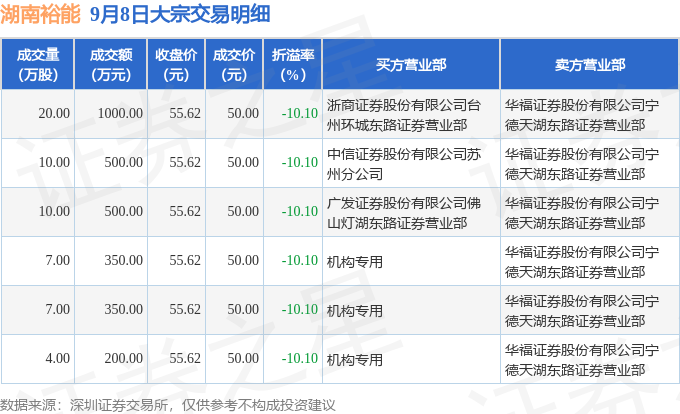680x414 pixels.
Task: Click the 买方营业部 column header
Action: (411, 64)
